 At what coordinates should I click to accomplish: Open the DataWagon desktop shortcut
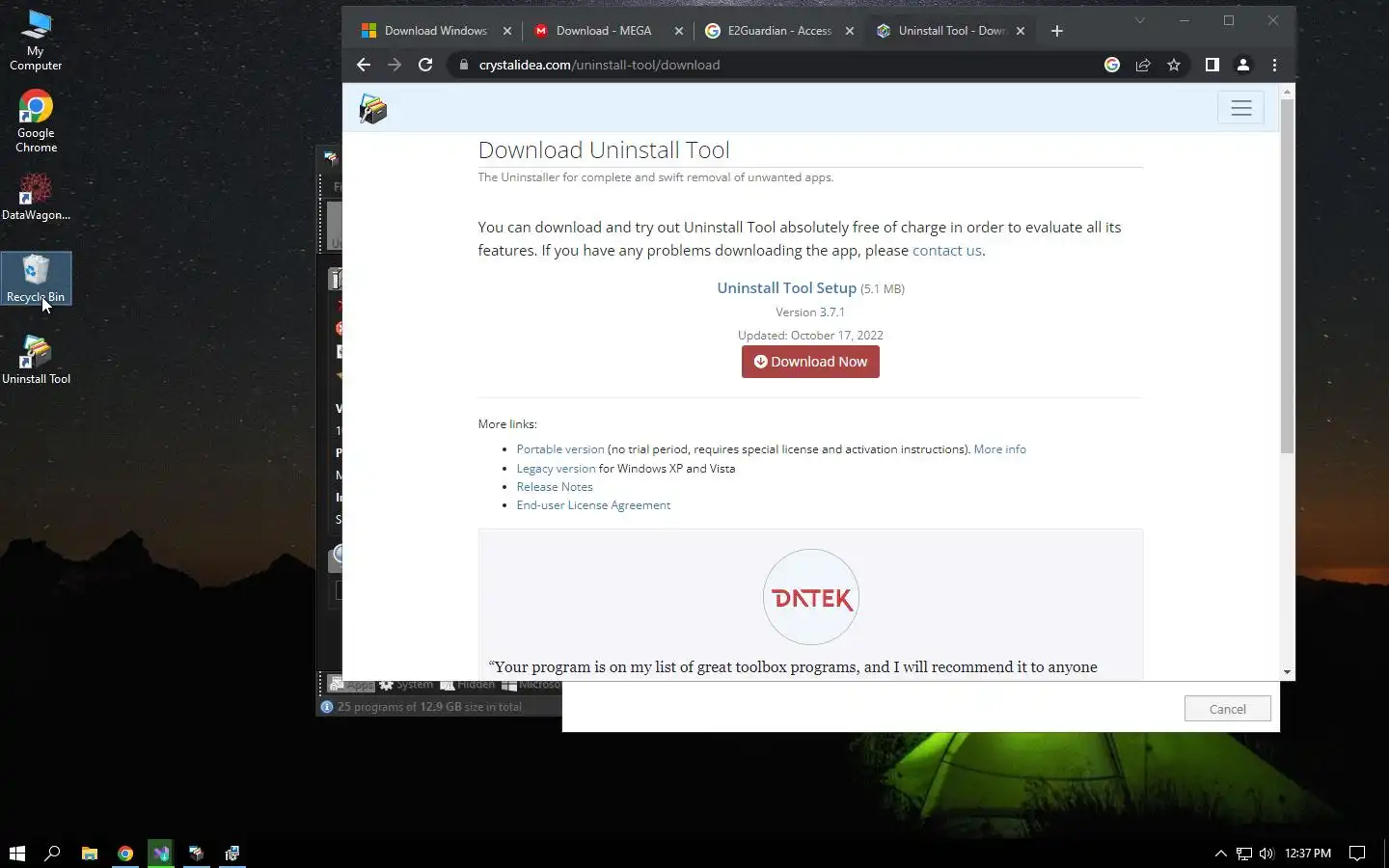[x=36, y=197]
